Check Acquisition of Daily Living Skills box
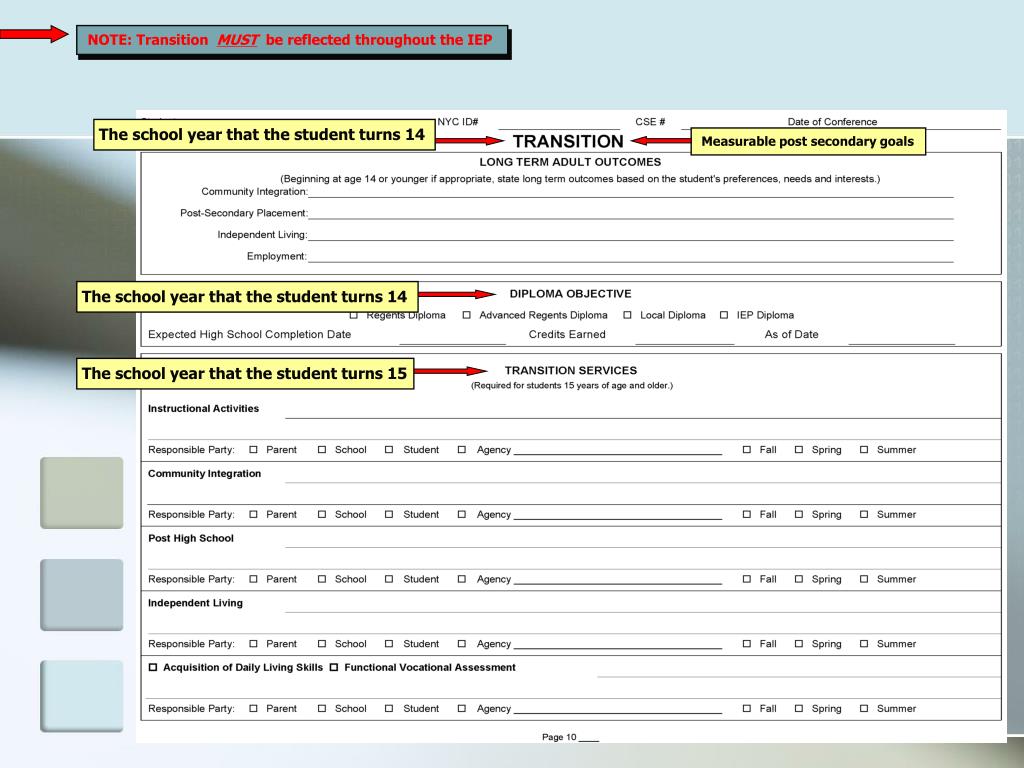 pos(153,667)
